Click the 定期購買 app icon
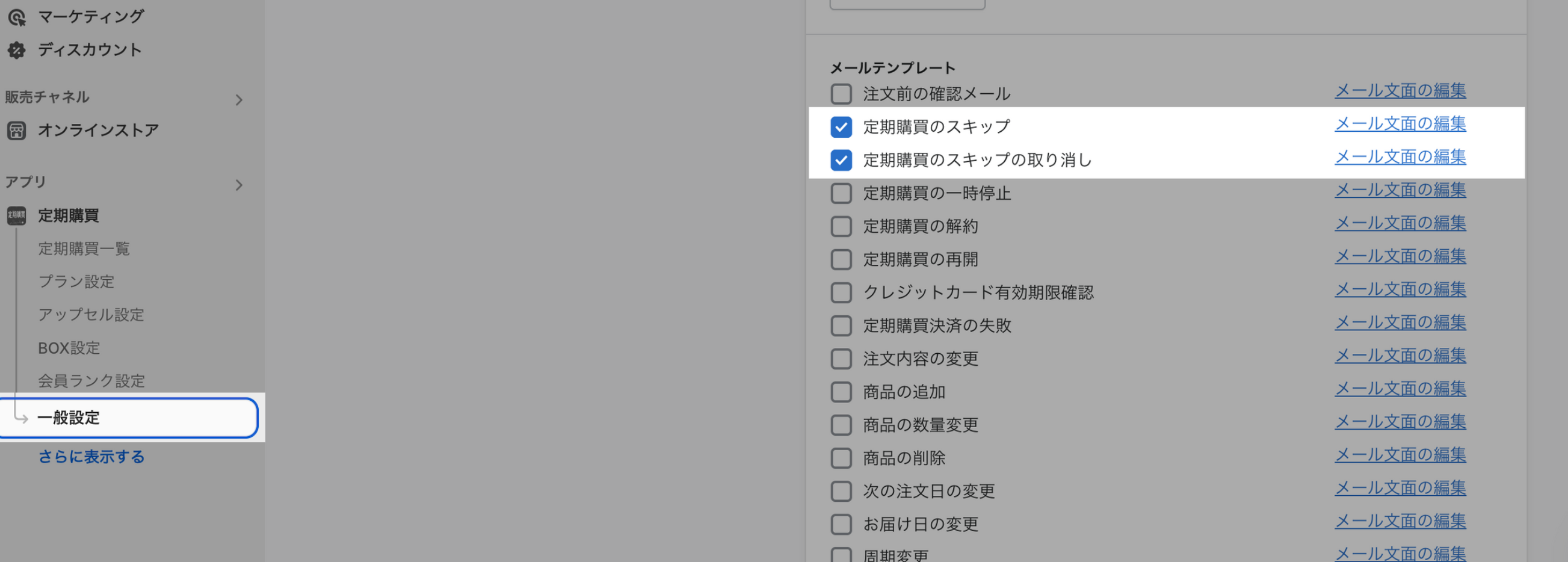The height and width of the screenshot is (562, 1568). coord(16,215)
